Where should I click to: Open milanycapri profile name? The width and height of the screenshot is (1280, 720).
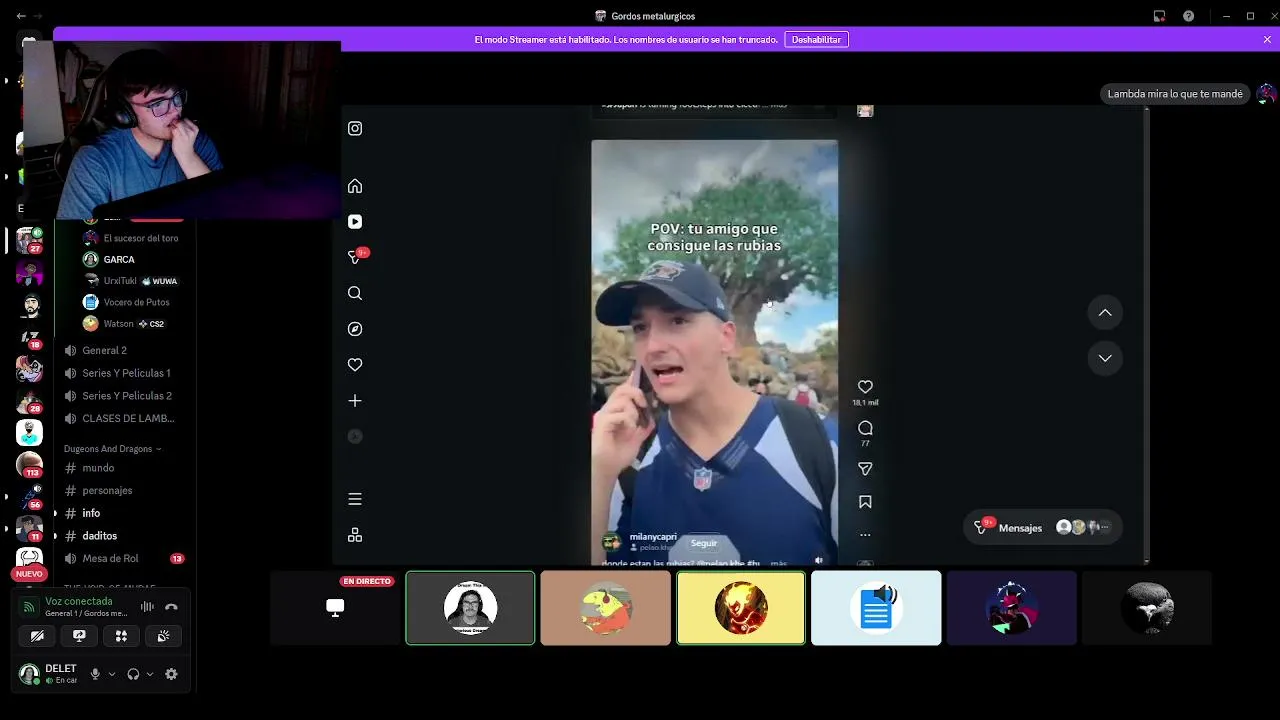[653, 537]
